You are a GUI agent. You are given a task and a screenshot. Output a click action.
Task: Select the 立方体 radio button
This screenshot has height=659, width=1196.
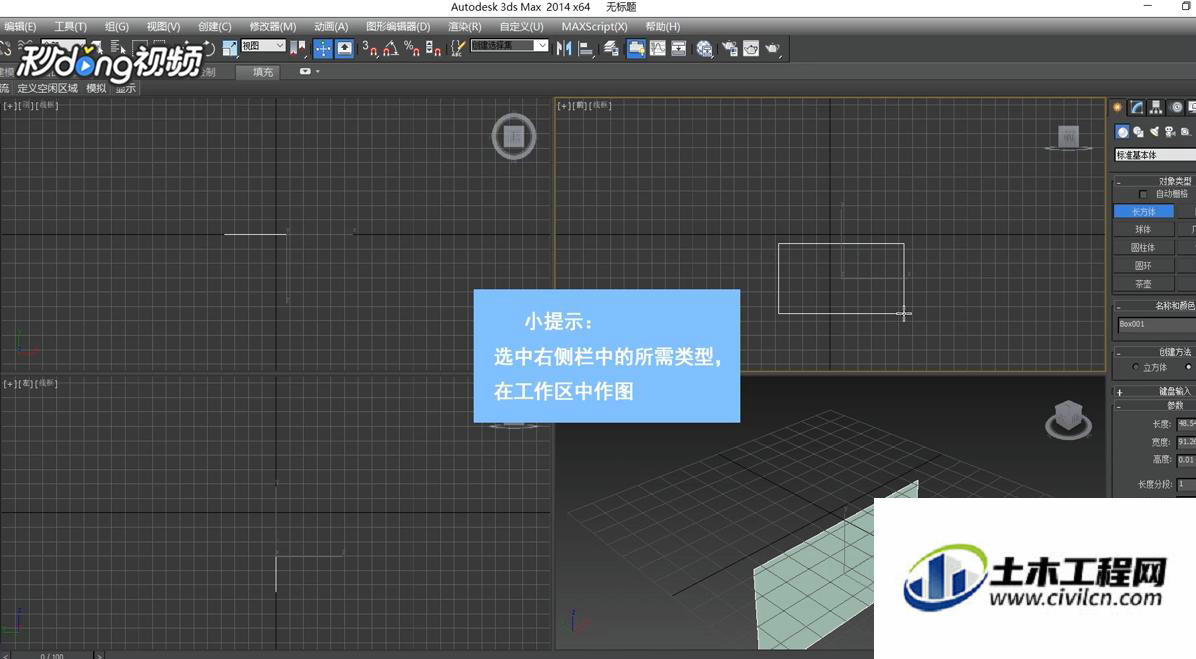coord(1136,368)
